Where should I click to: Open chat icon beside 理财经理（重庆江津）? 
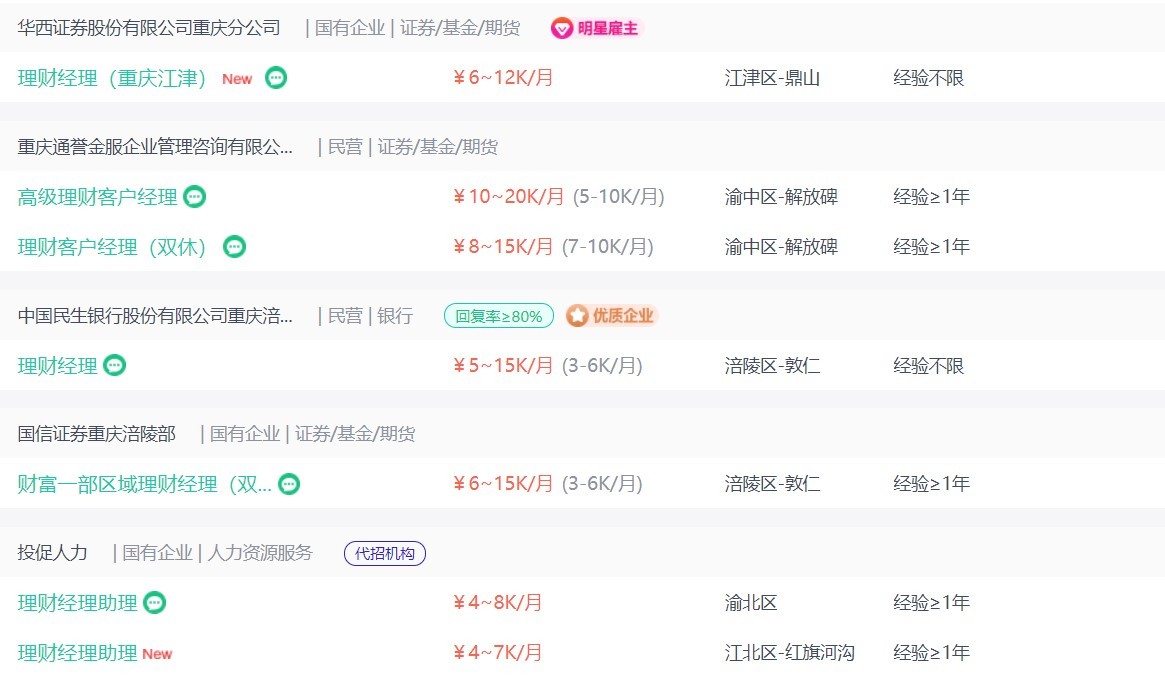(276, 78)
